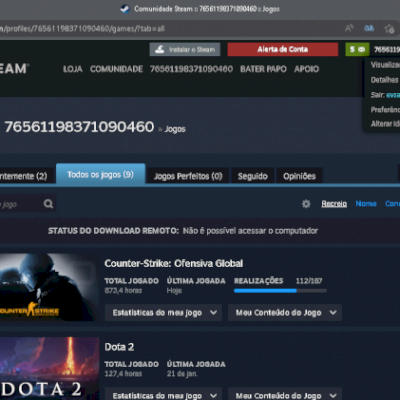Screen dimensions: 400x400
Task: Click the profile name heading 76561198371090460
Action: click(x=79, y=127)
